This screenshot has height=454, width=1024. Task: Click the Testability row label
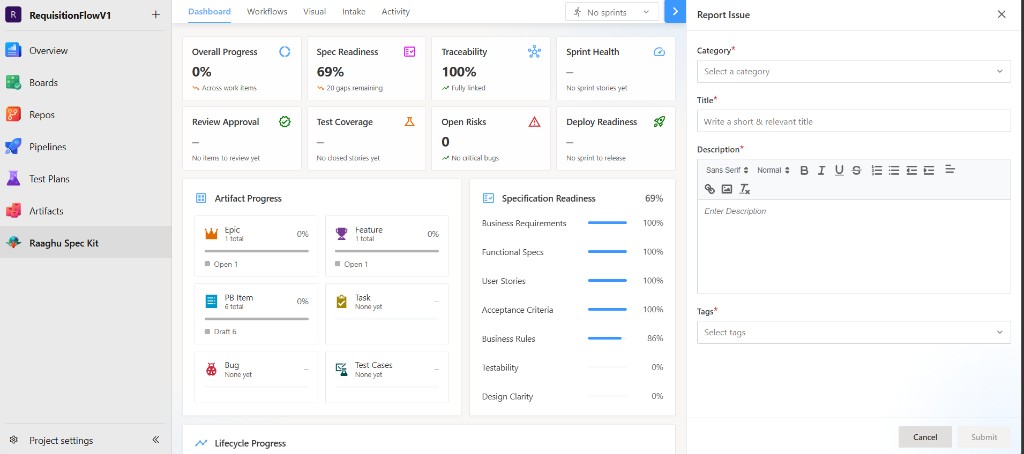(x=500, y=368)
